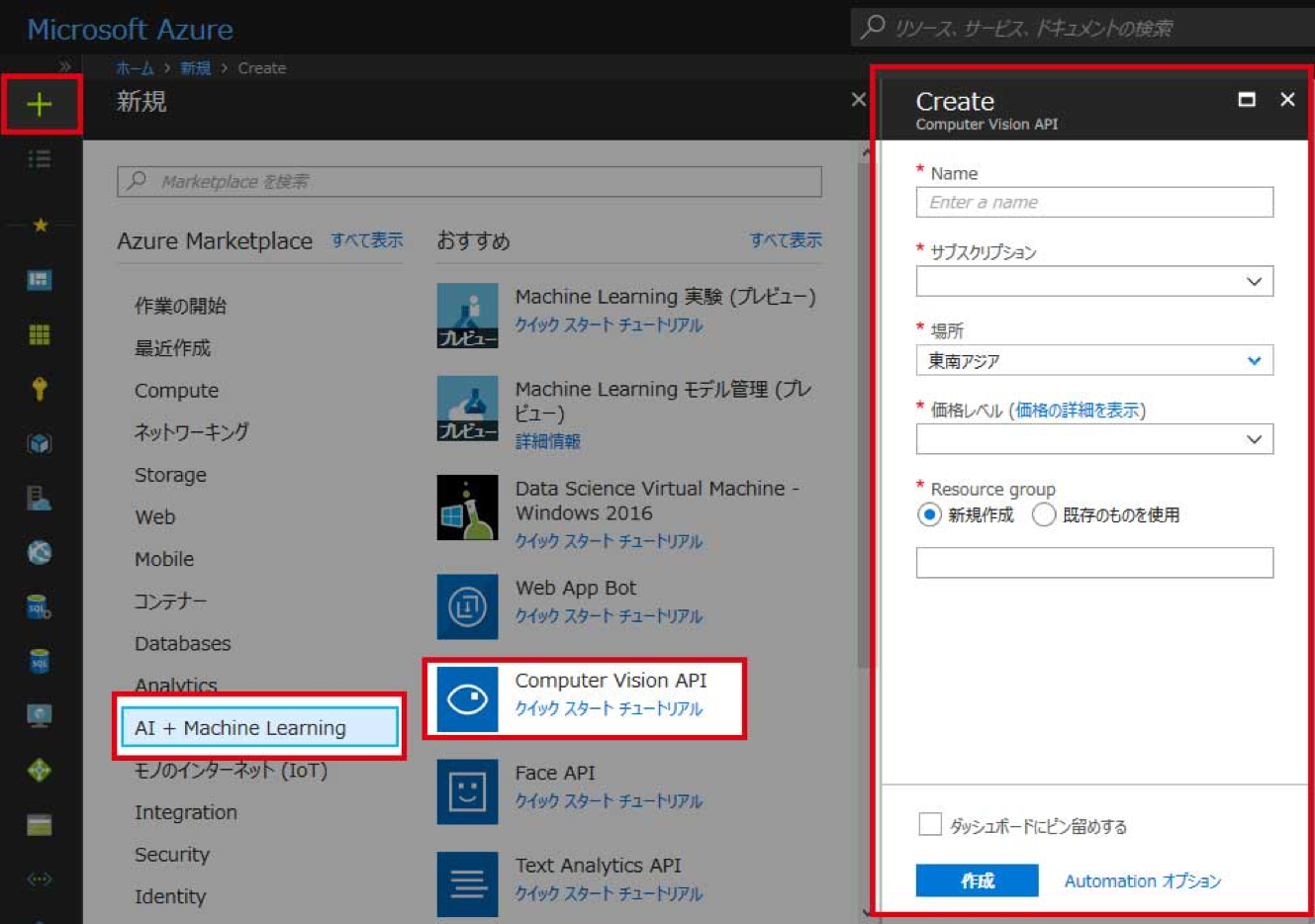Click Text Analytics API title
Image resolution: width=1315 pixels, height=924 pixels.
598,866
